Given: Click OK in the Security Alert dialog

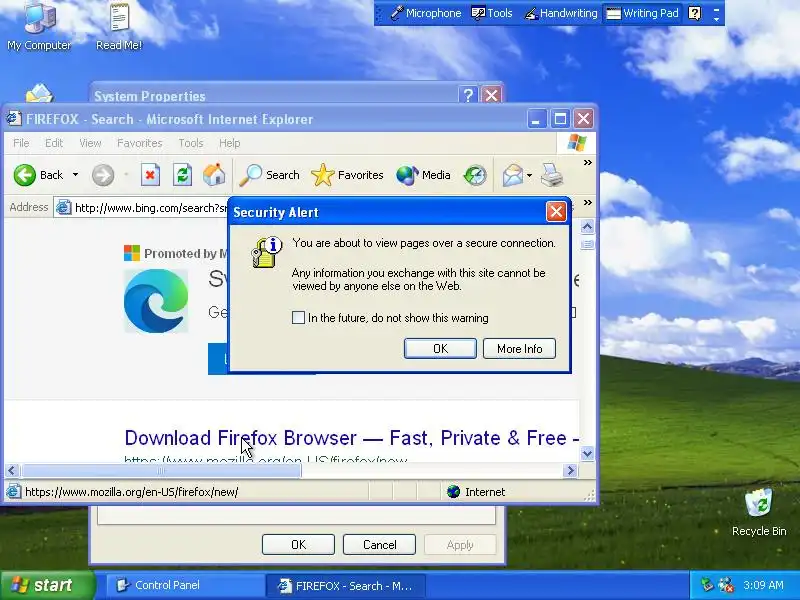Looking at the screenshot, I should [x=440, y=348].
